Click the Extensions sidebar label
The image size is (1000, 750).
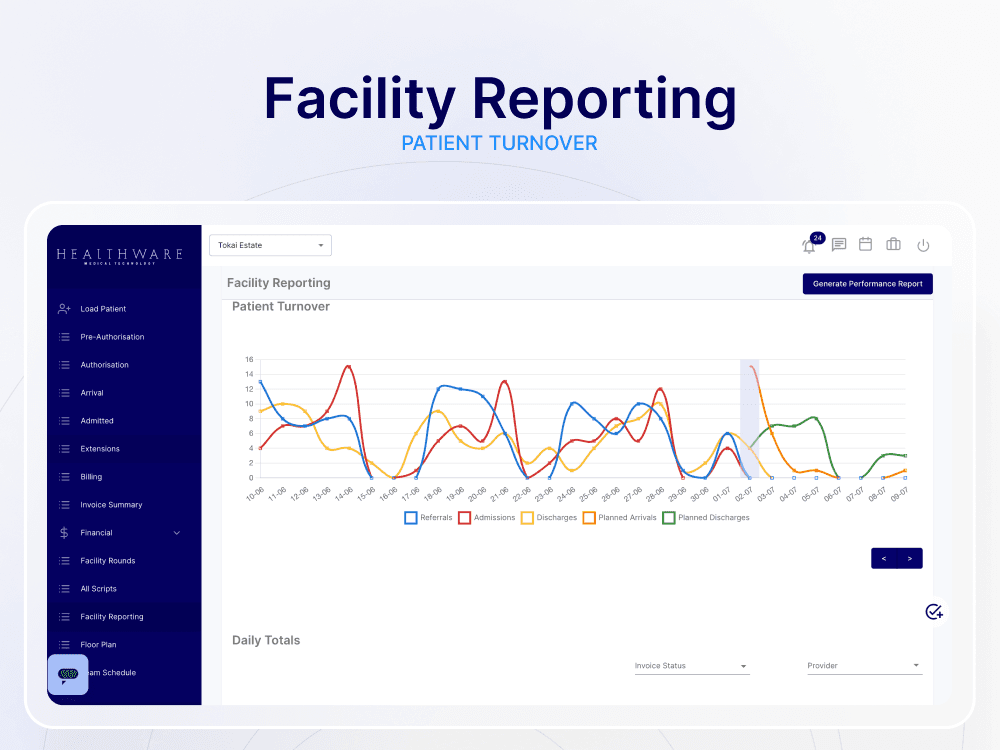tap(99, 449)
